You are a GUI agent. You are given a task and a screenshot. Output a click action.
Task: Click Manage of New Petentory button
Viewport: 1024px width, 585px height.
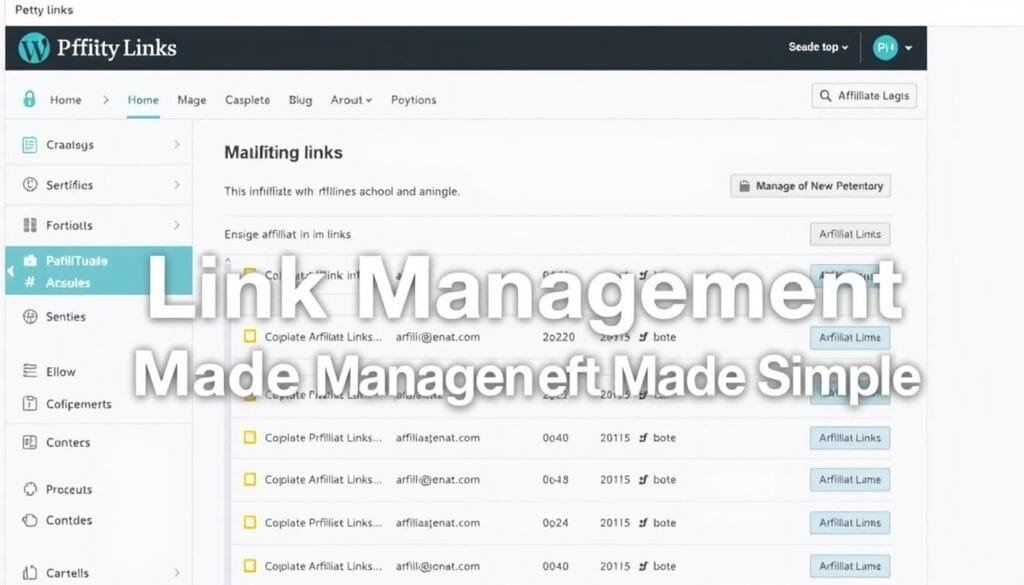coord(810,186)
